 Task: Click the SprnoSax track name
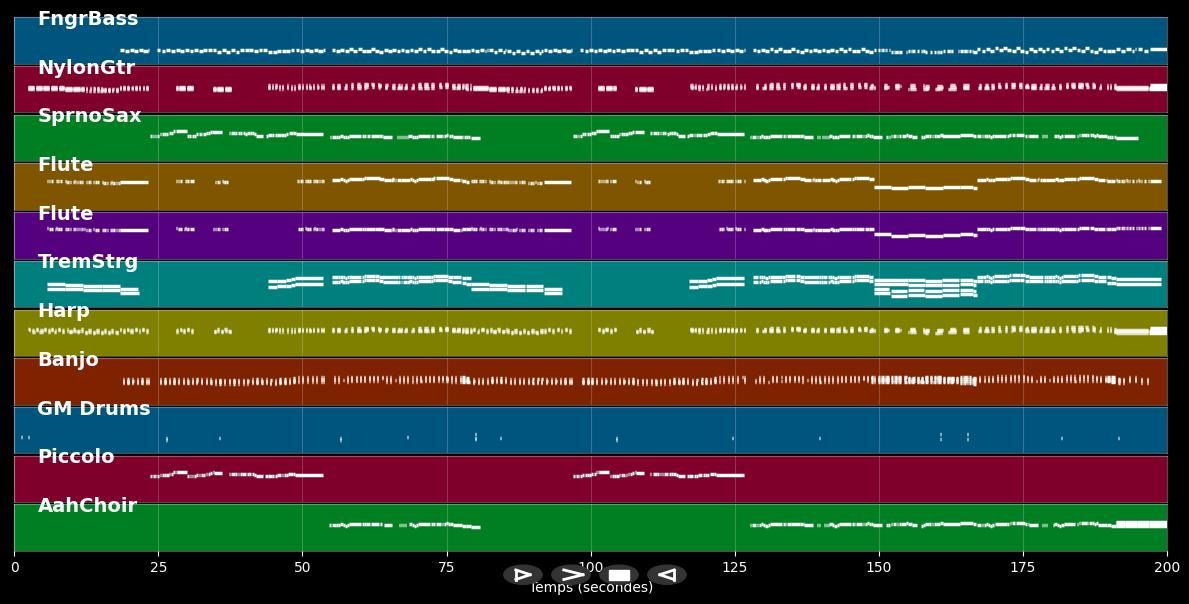[89, 116]
